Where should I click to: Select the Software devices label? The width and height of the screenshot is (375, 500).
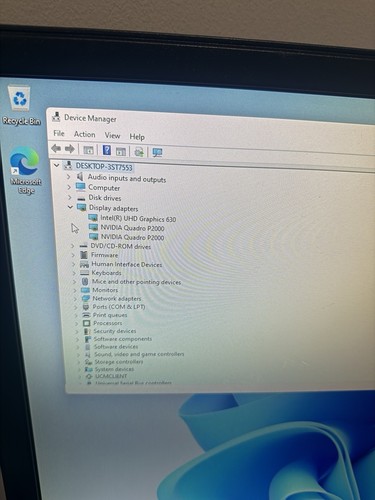point(116,347)
